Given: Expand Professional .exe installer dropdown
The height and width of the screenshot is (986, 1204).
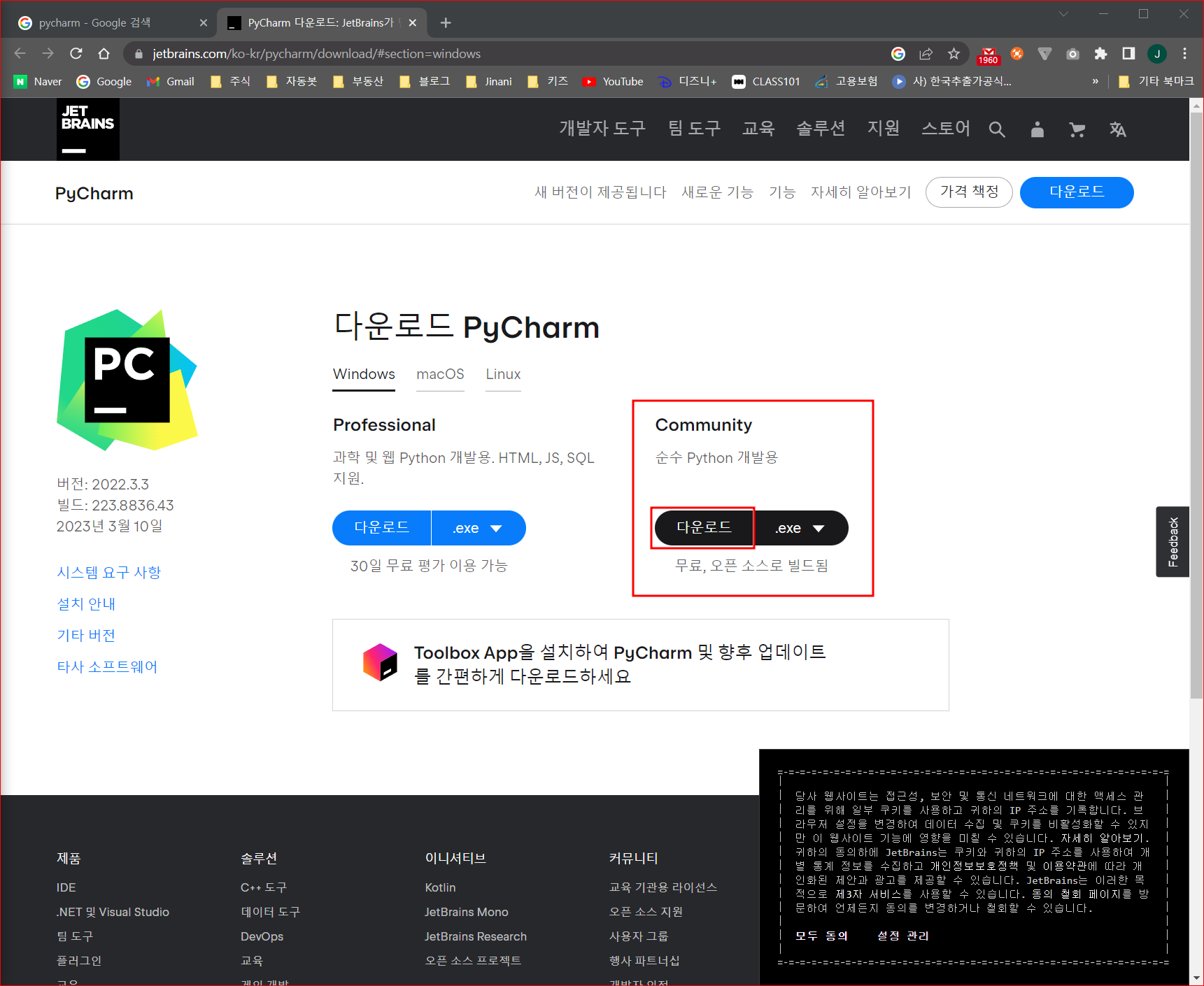Looking at the screenshot, I should pos(479,528).
